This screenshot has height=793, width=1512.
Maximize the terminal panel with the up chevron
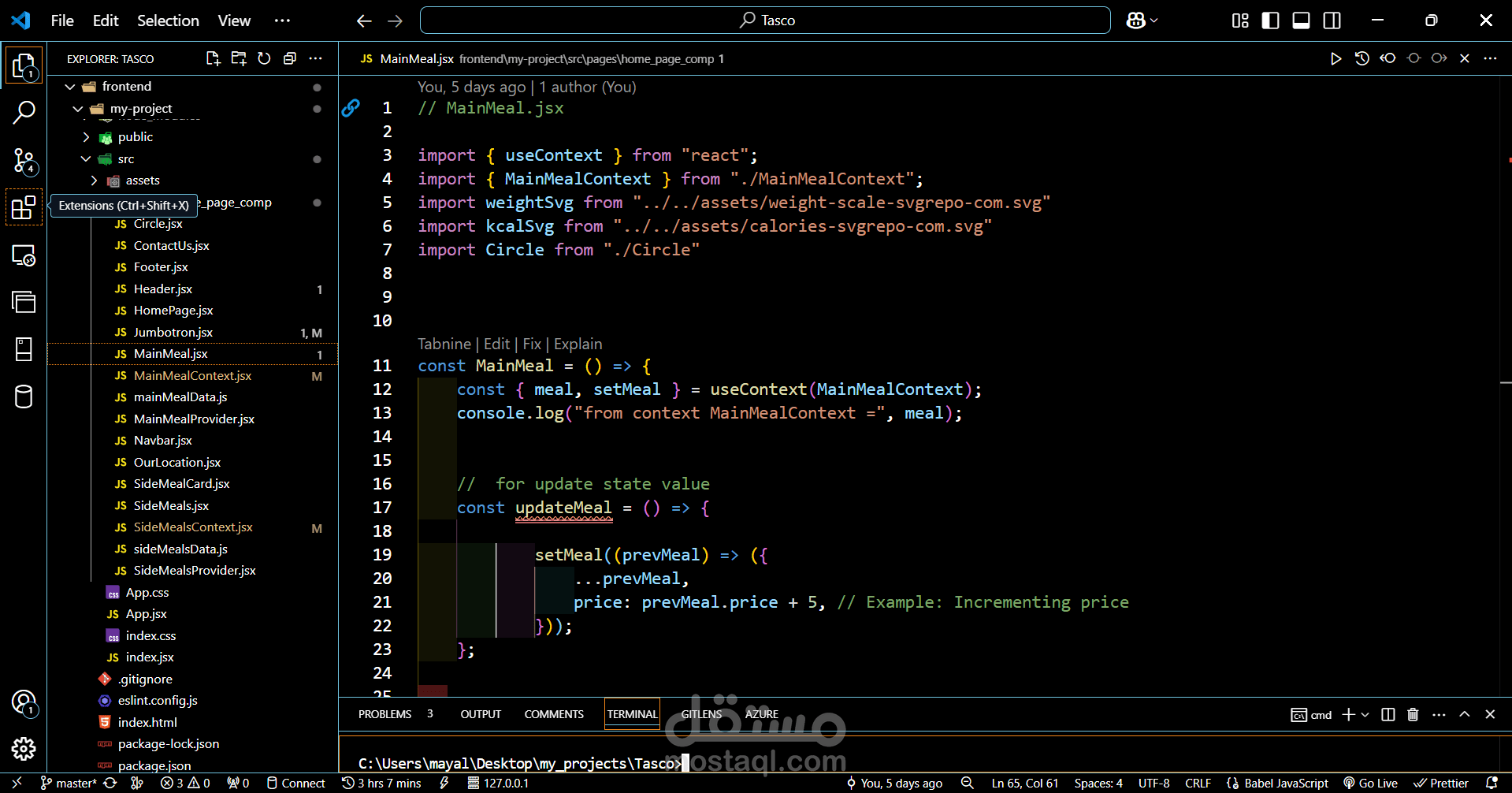[x=1464, y=714]
